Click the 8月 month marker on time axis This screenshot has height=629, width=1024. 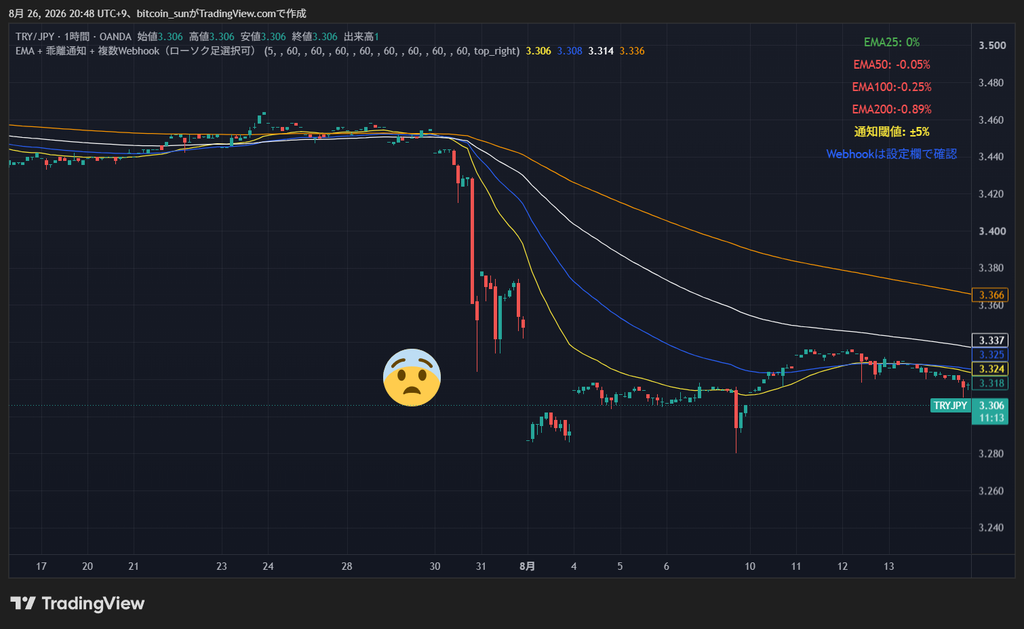527,566
